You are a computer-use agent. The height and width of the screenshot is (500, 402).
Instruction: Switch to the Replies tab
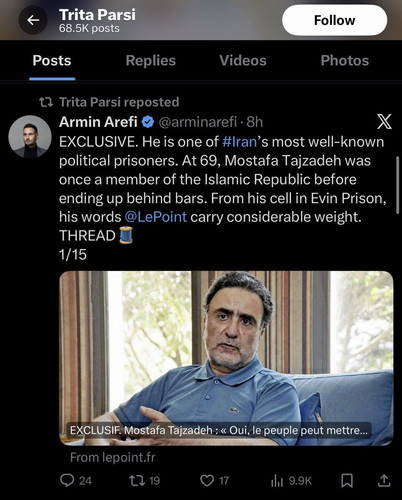(x=151, y=61)
